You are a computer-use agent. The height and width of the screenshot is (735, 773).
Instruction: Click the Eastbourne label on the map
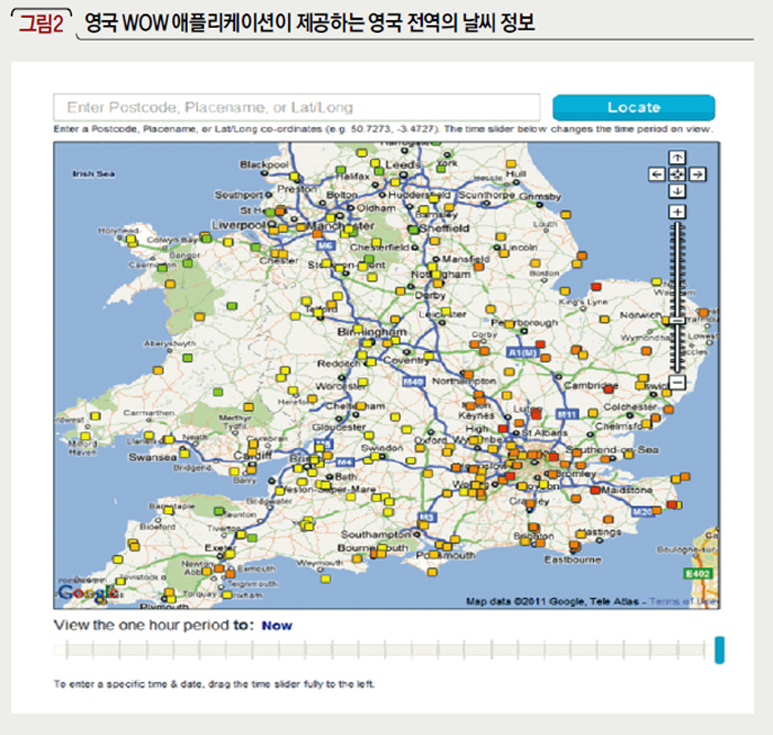[x=572, y=560]
